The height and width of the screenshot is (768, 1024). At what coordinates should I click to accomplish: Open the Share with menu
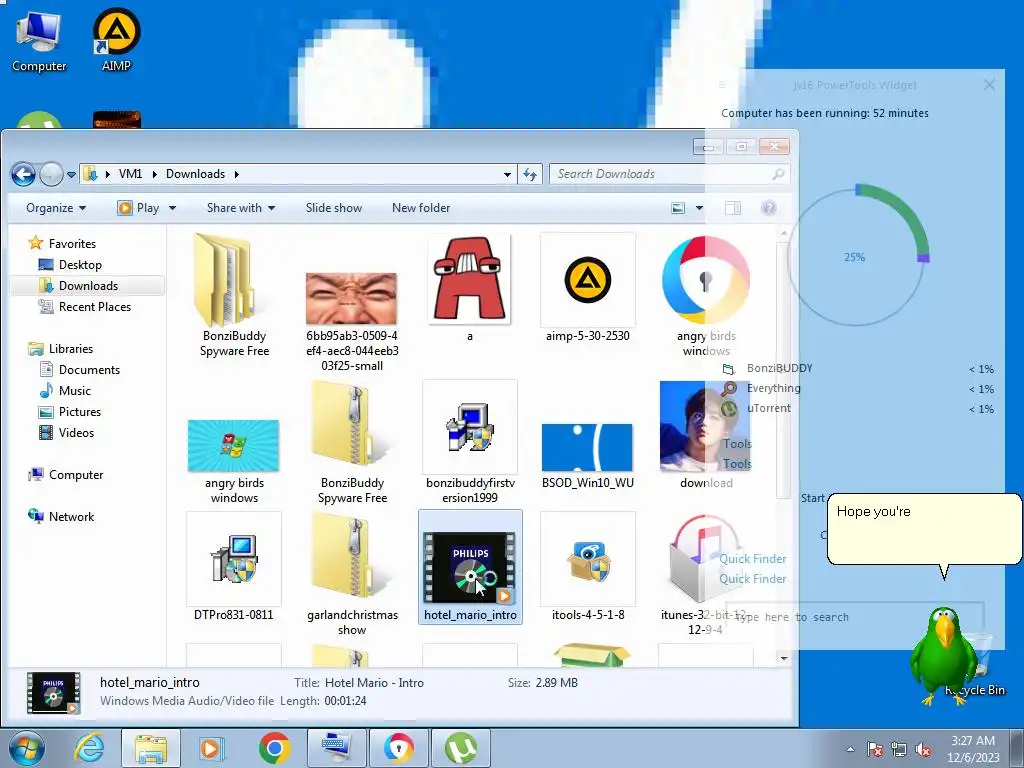coord(240,208)
